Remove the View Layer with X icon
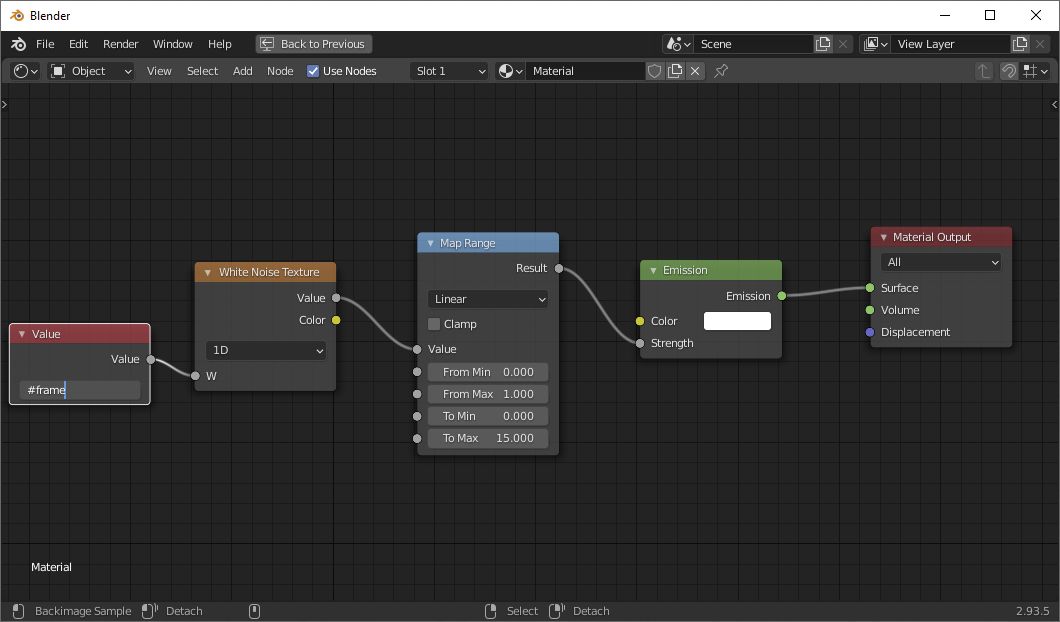The height and width of the screenshot is (622, 1060). coord(1040,44)
